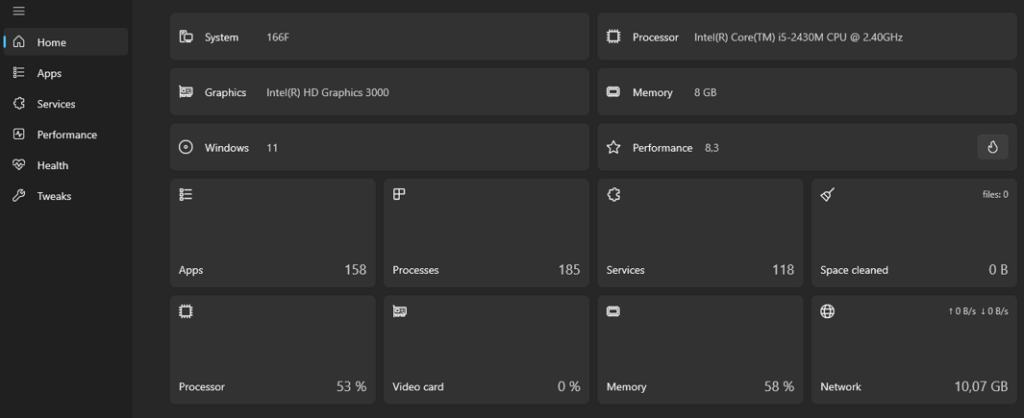Click the Performance activity icon in sidebar

pyautogui.click(x=19, y=134)
